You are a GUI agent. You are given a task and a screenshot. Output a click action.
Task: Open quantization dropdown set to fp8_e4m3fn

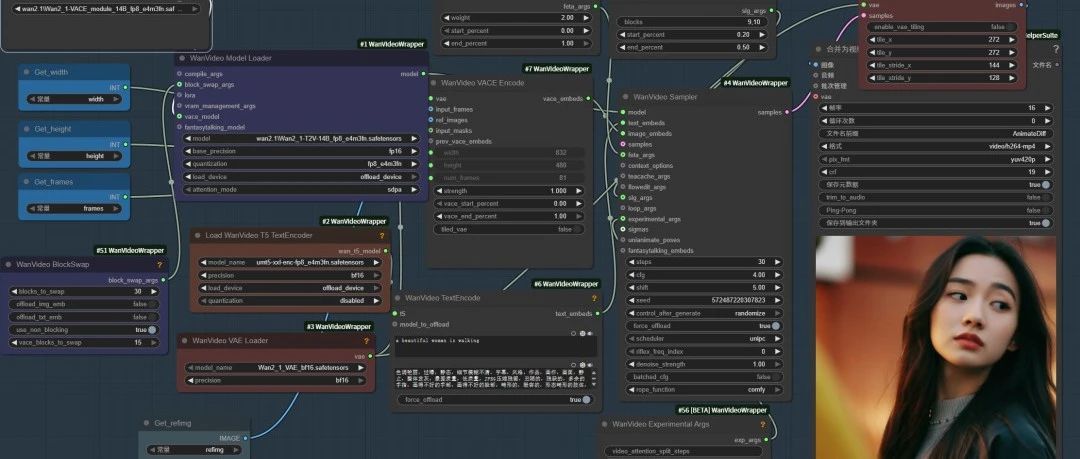301,164
